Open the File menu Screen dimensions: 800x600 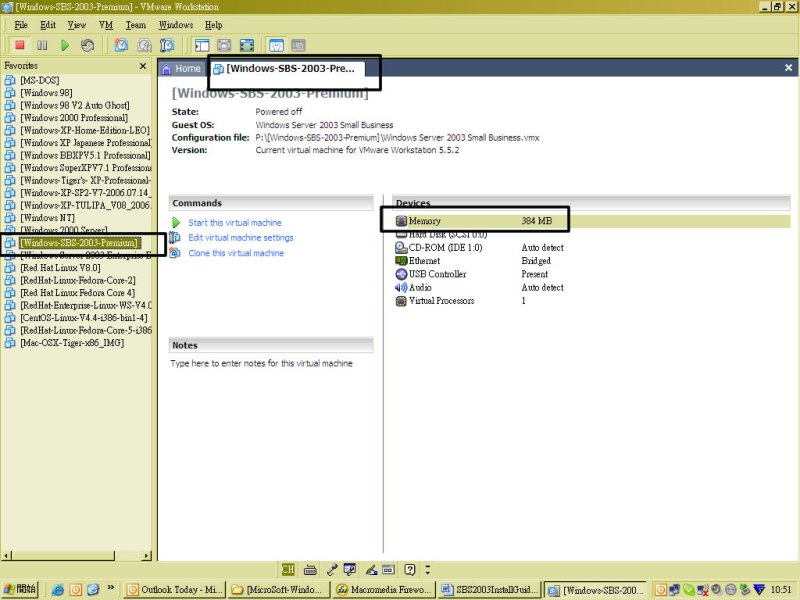tap(21, 25)
